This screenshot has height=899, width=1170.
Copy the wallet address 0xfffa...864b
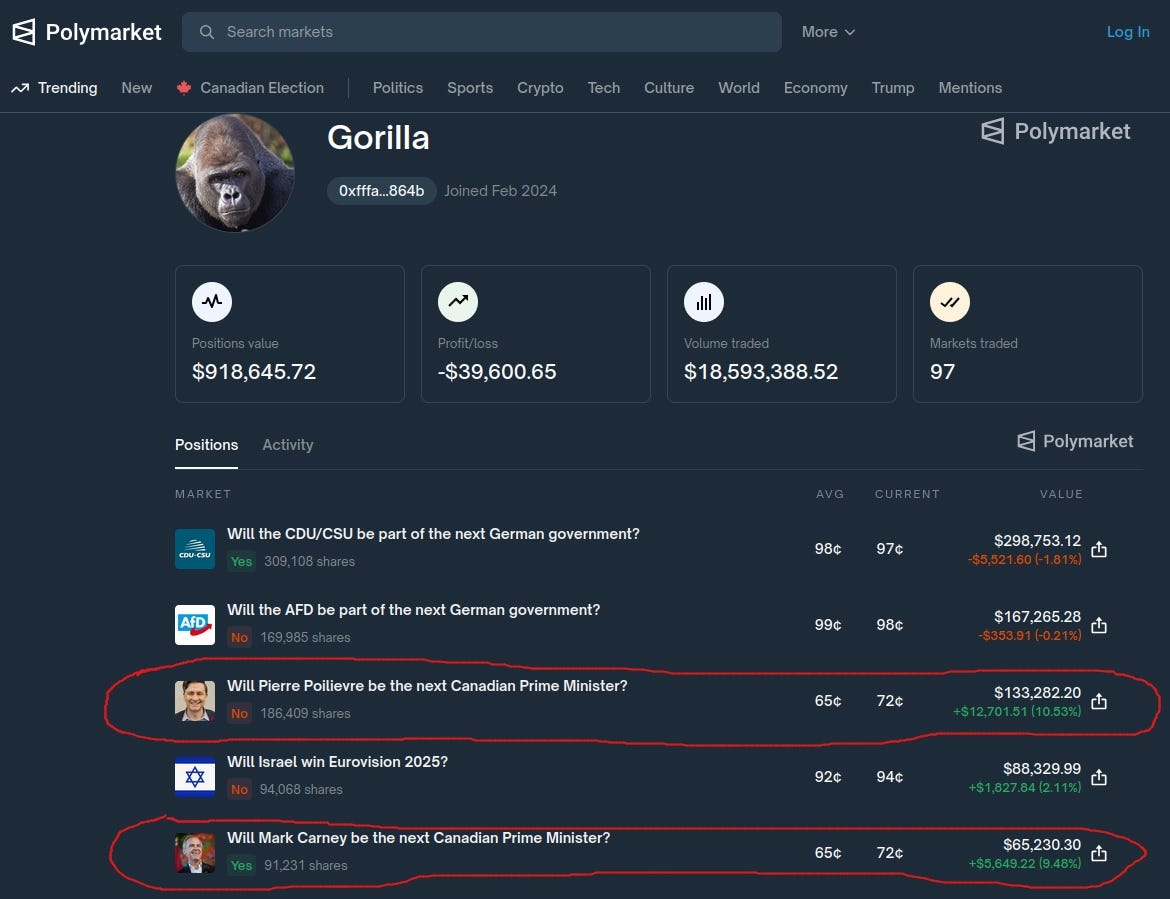point(381,191)
